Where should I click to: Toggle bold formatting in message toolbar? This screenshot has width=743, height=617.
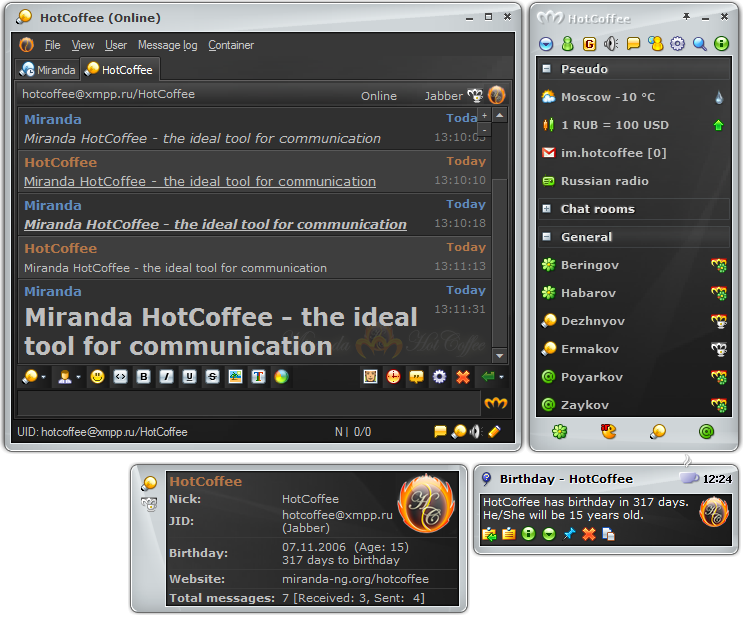[x=144, y=377]
